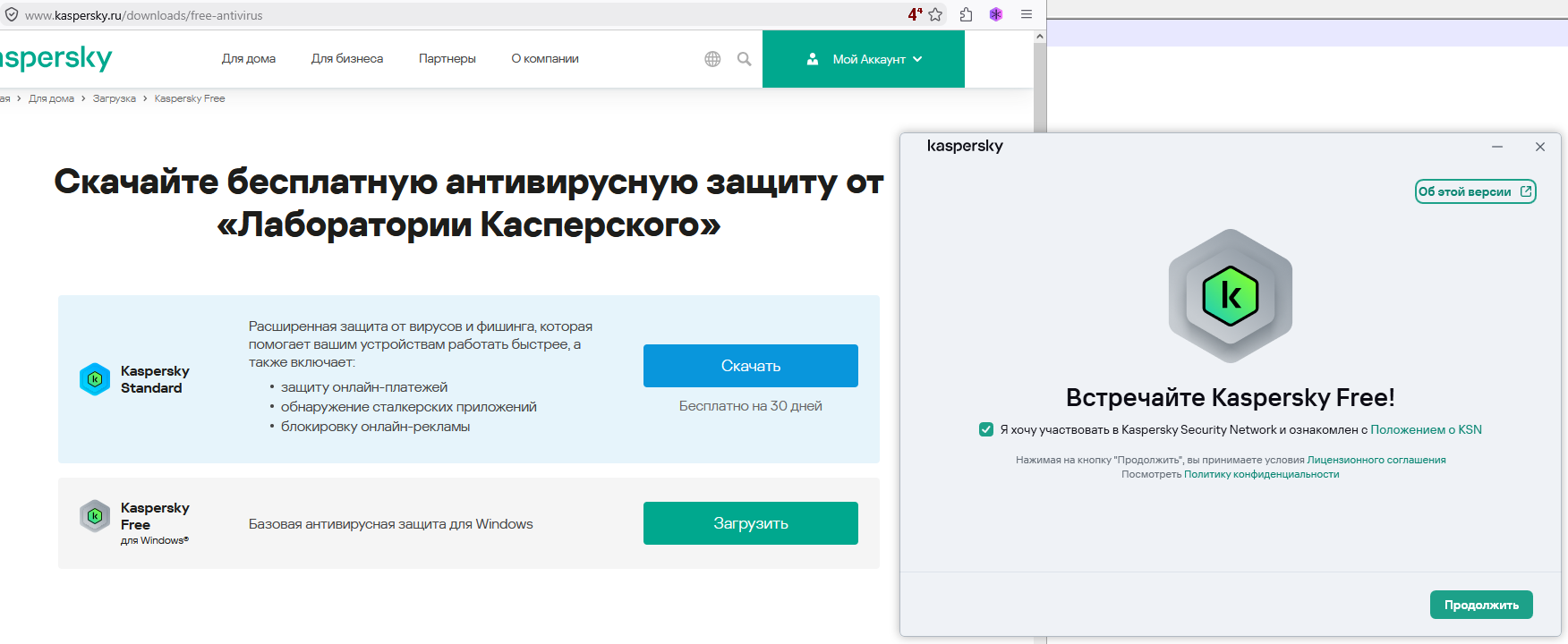Click the red blocked-items counter in address bar

[915, 14]
